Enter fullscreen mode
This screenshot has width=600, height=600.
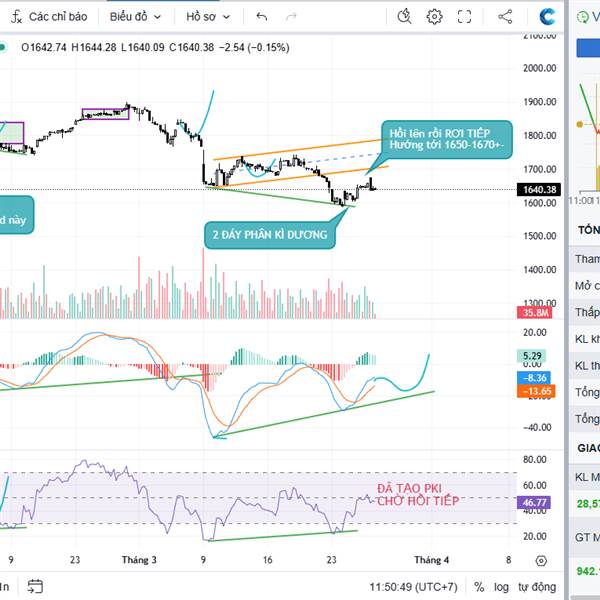tap(464, 17)
